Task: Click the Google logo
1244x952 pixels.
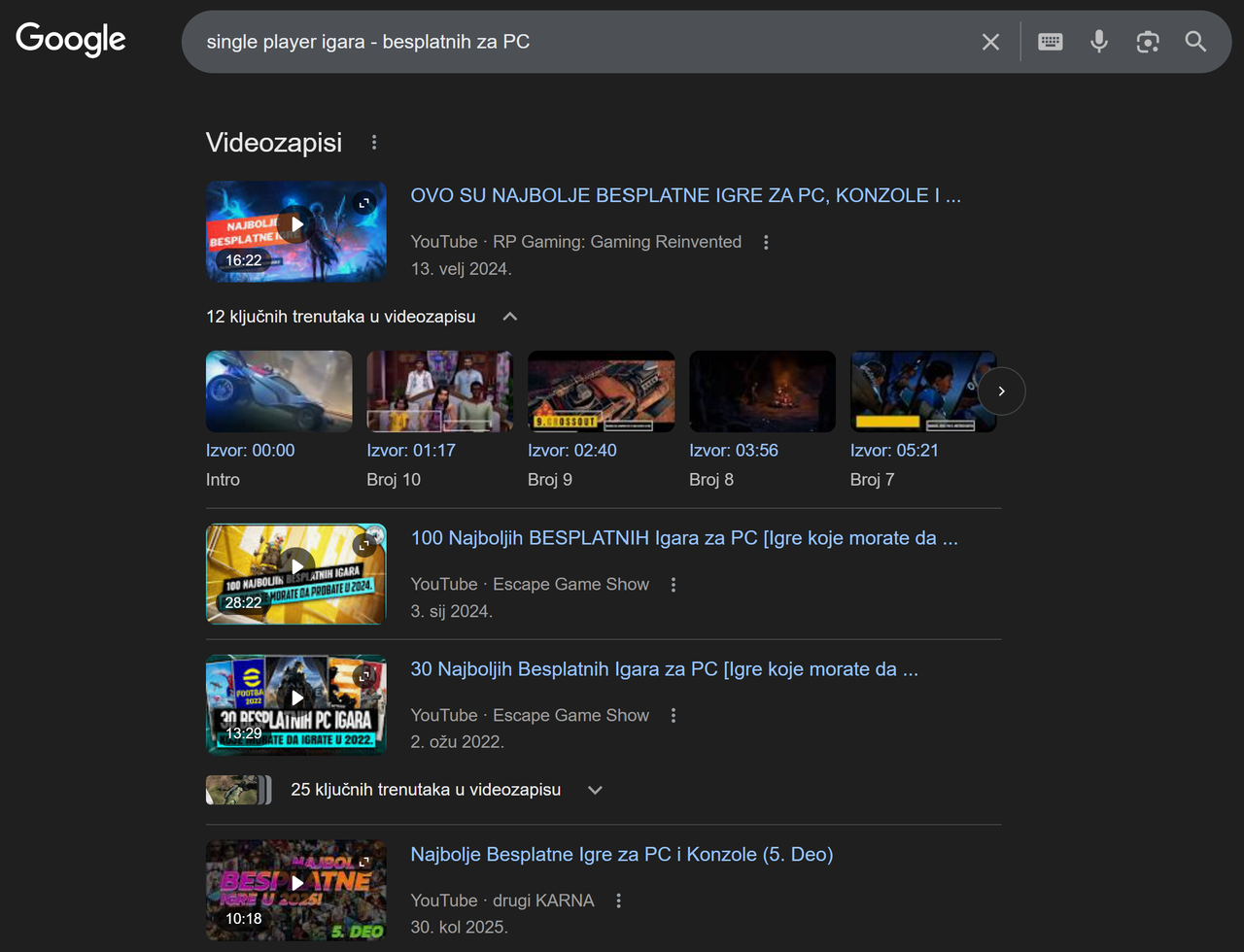Action: [71, 40]
